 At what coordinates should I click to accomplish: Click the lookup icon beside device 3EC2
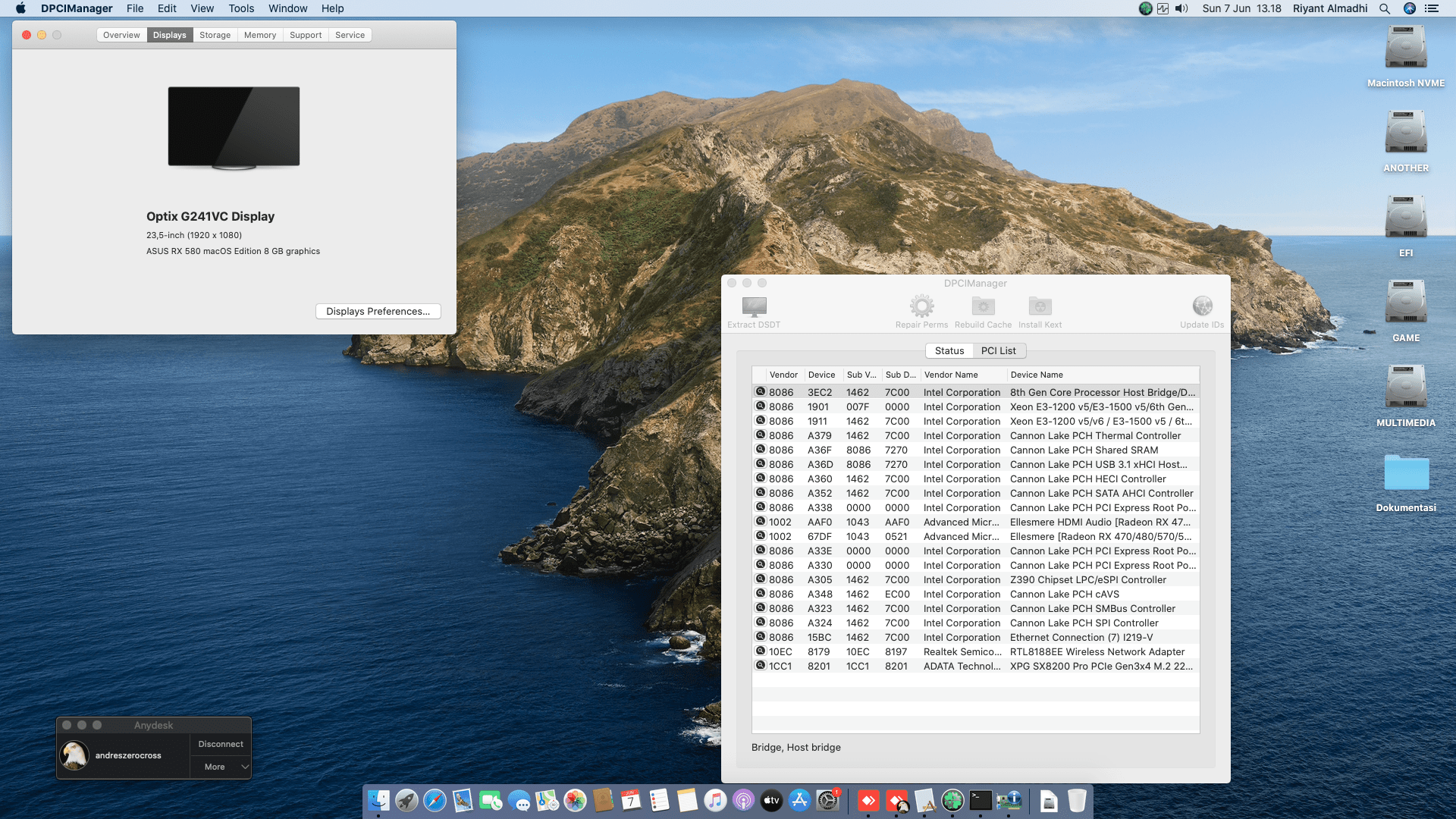(760, 392)
